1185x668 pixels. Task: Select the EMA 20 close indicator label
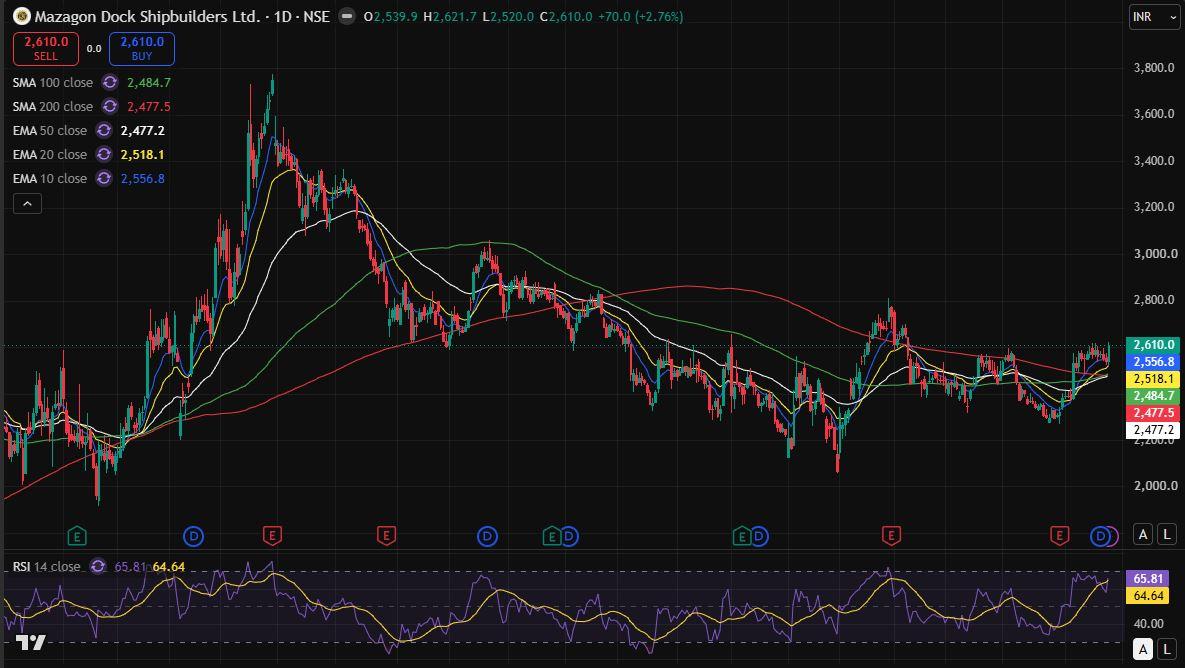tap(50, 155)
